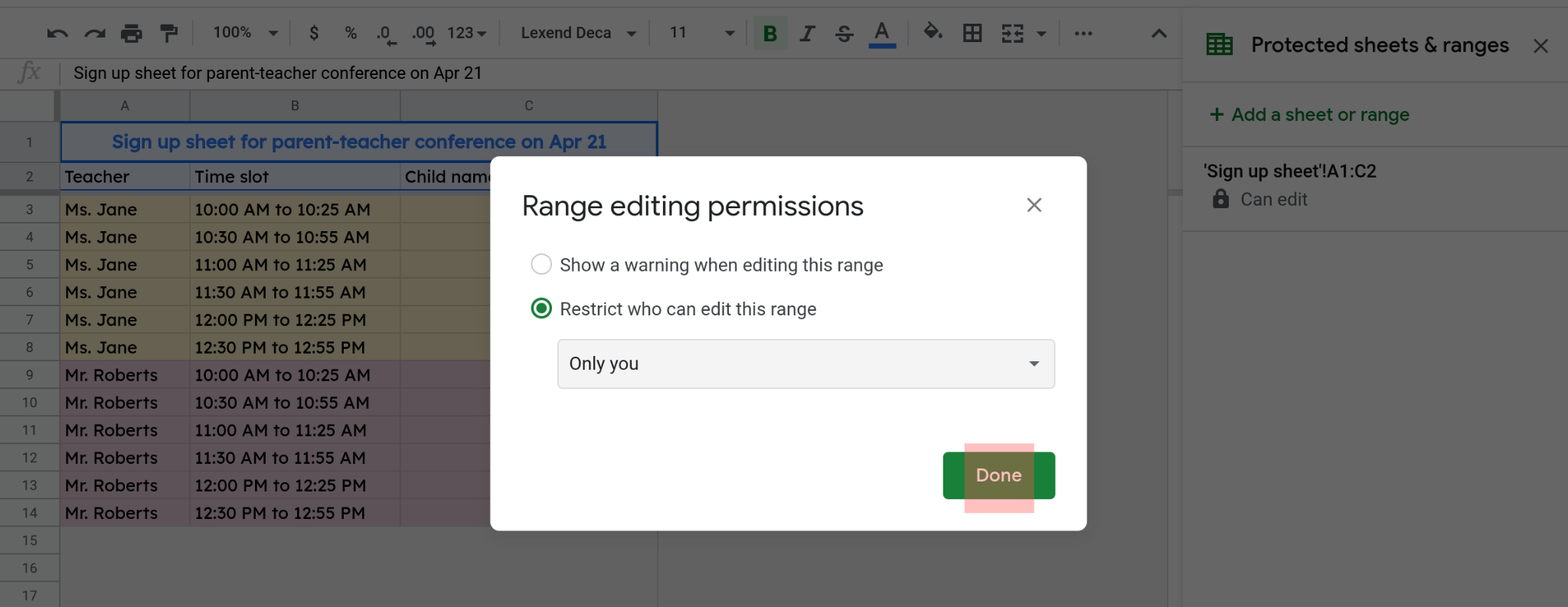Close the Protected sheets & ranges panel
This screenshot has height=607, width=1568.
(1541, 46)
